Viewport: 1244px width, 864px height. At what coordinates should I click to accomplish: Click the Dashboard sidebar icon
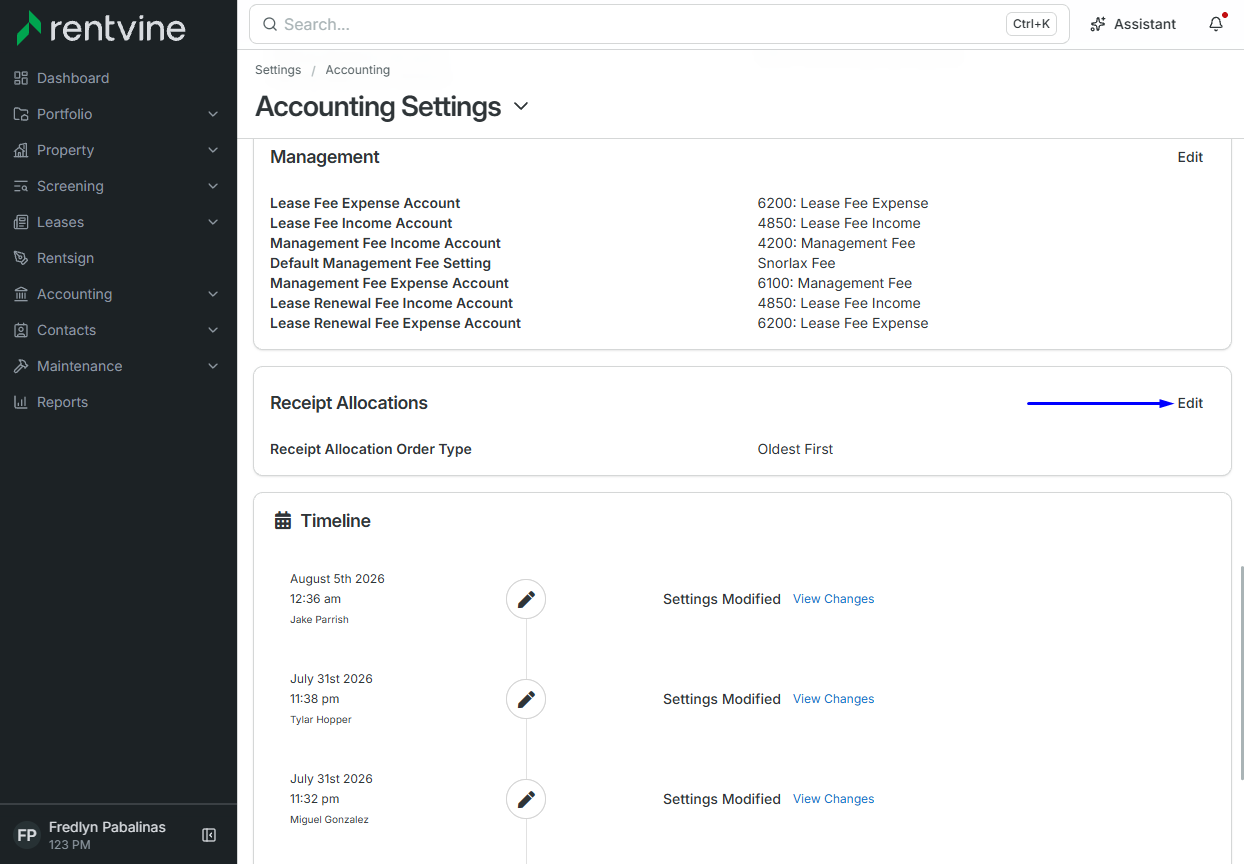point(21,78)
